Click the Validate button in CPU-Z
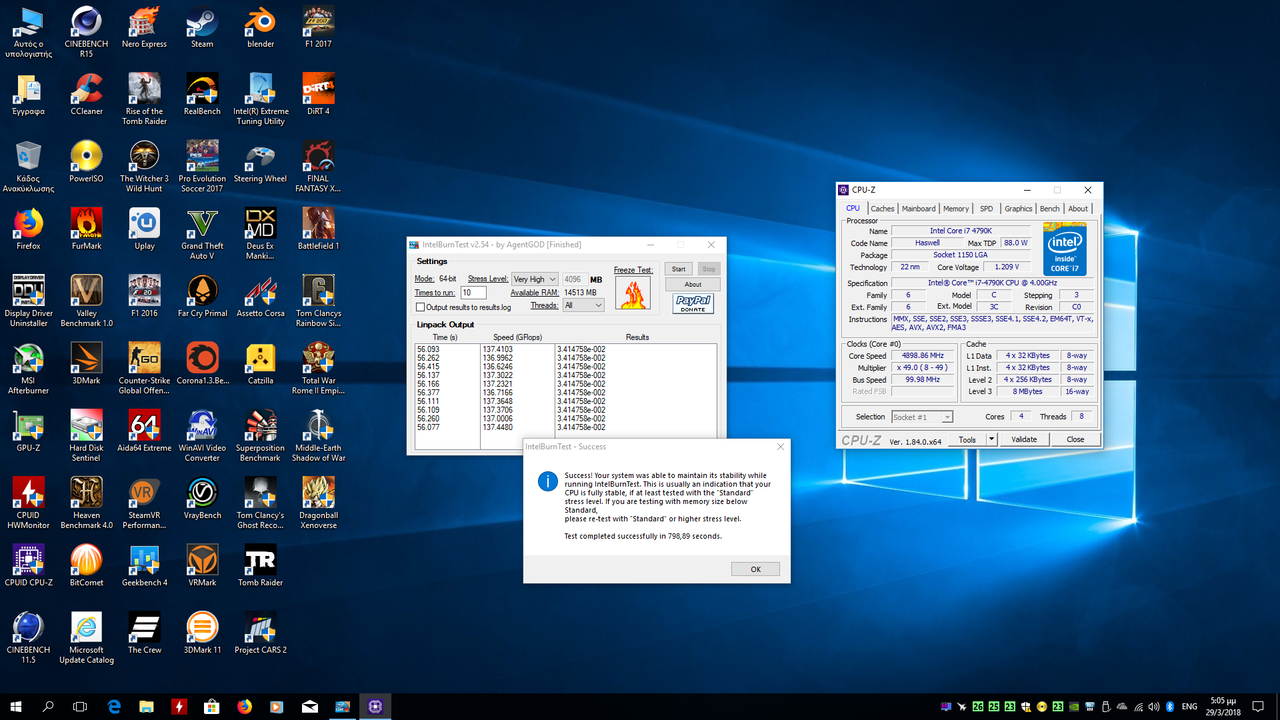1280x720 pixels. click(1024, 439)
